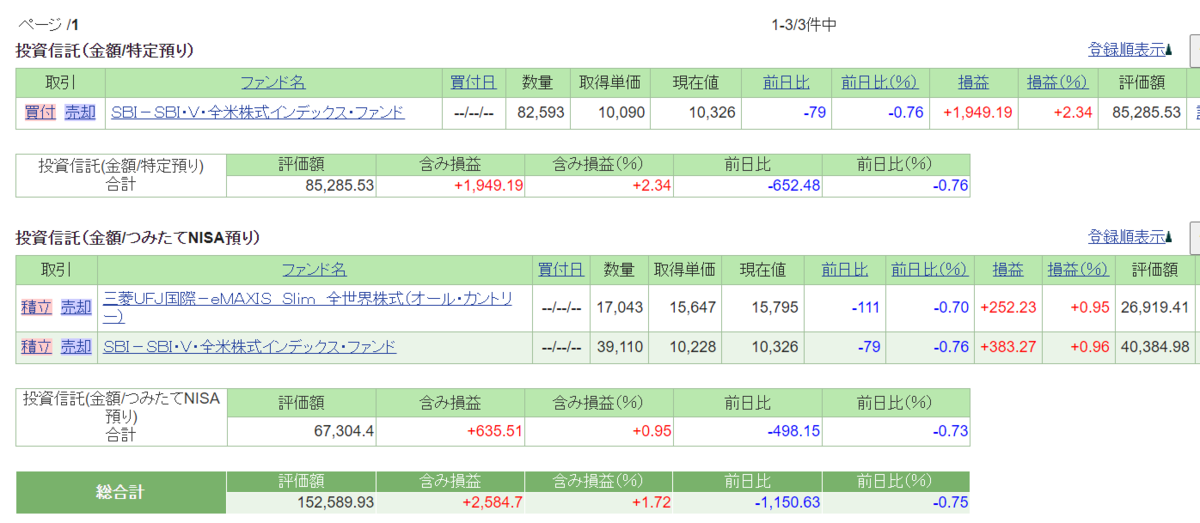
Task: Sort 特定預り table by 買付日 header
Action: pos(473,83)
